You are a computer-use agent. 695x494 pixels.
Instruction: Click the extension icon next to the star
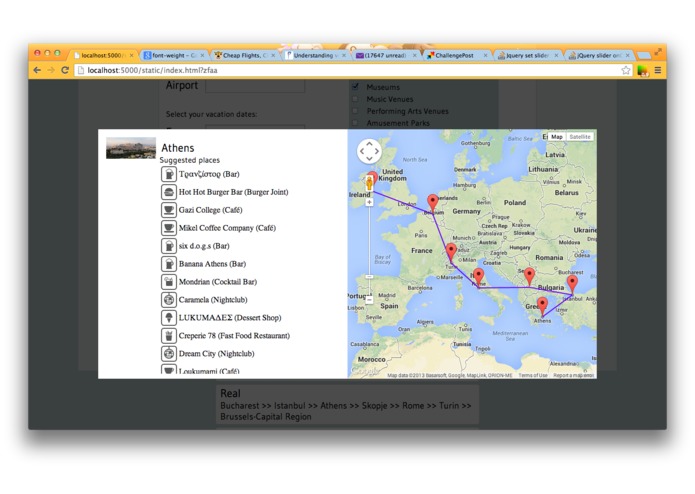point(642,70)
